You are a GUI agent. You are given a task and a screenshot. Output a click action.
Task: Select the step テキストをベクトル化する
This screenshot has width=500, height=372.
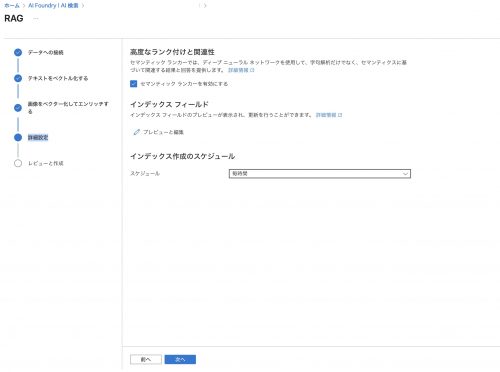coord(58,78)
